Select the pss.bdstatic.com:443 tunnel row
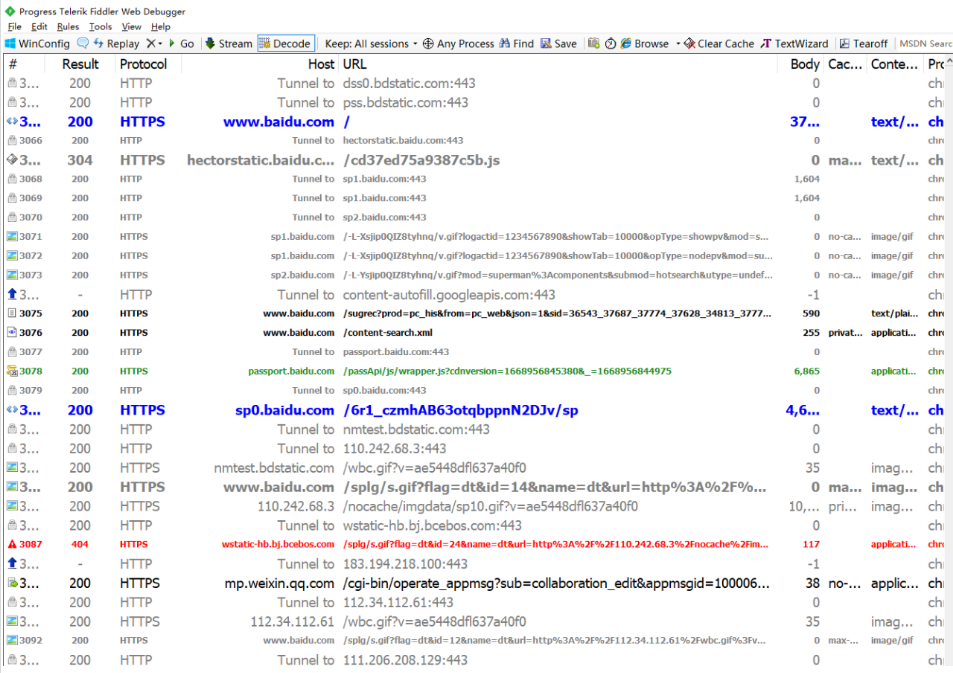Image resolution: width=953 pixels, height=673 pixels. point(475,102)
